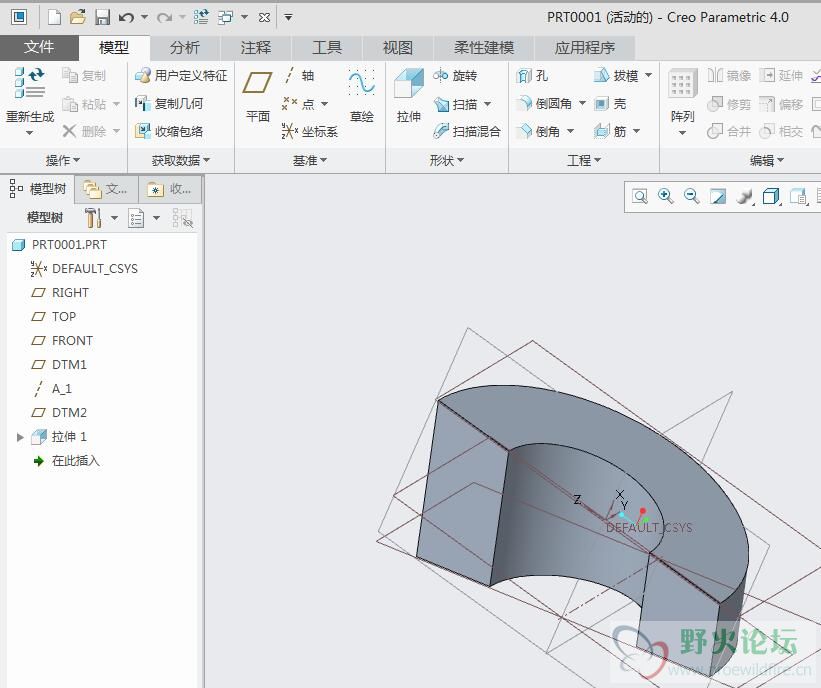The height and width of the screenshot is (688, 821).
Task: Click the Save disk icon
Action: click(x=102, y=17)
